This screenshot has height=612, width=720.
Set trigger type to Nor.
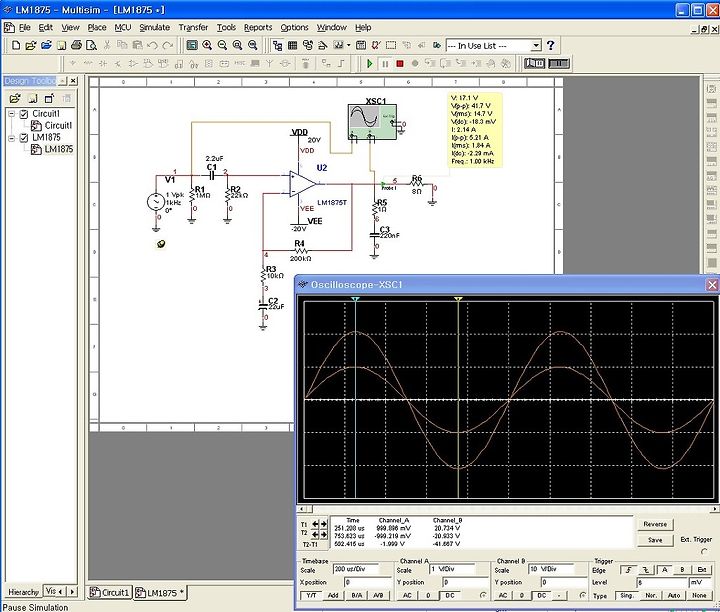pos(651,595)
